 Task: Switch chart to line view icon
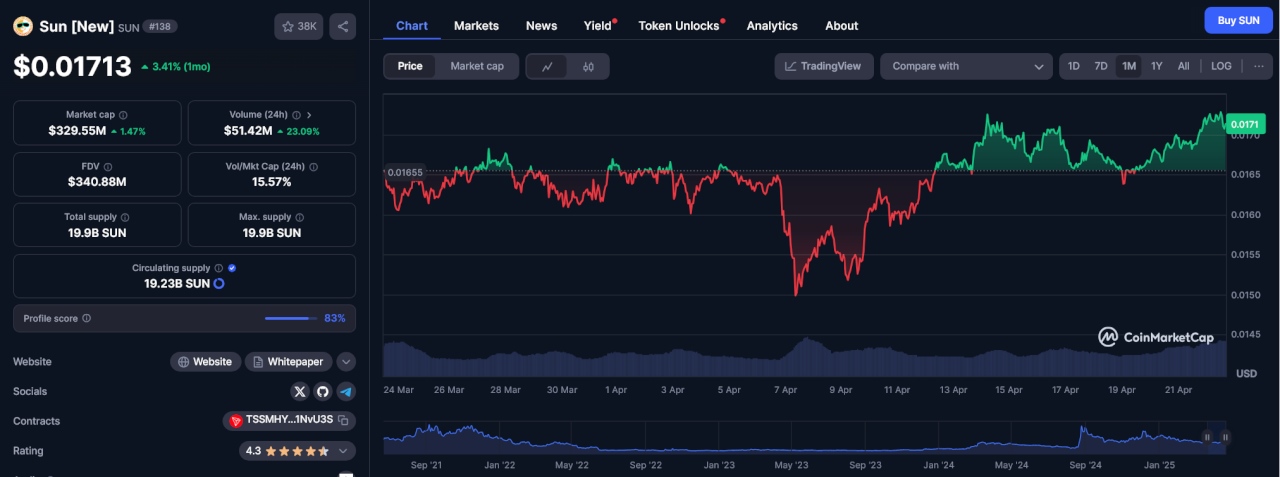tap(547, 67)
